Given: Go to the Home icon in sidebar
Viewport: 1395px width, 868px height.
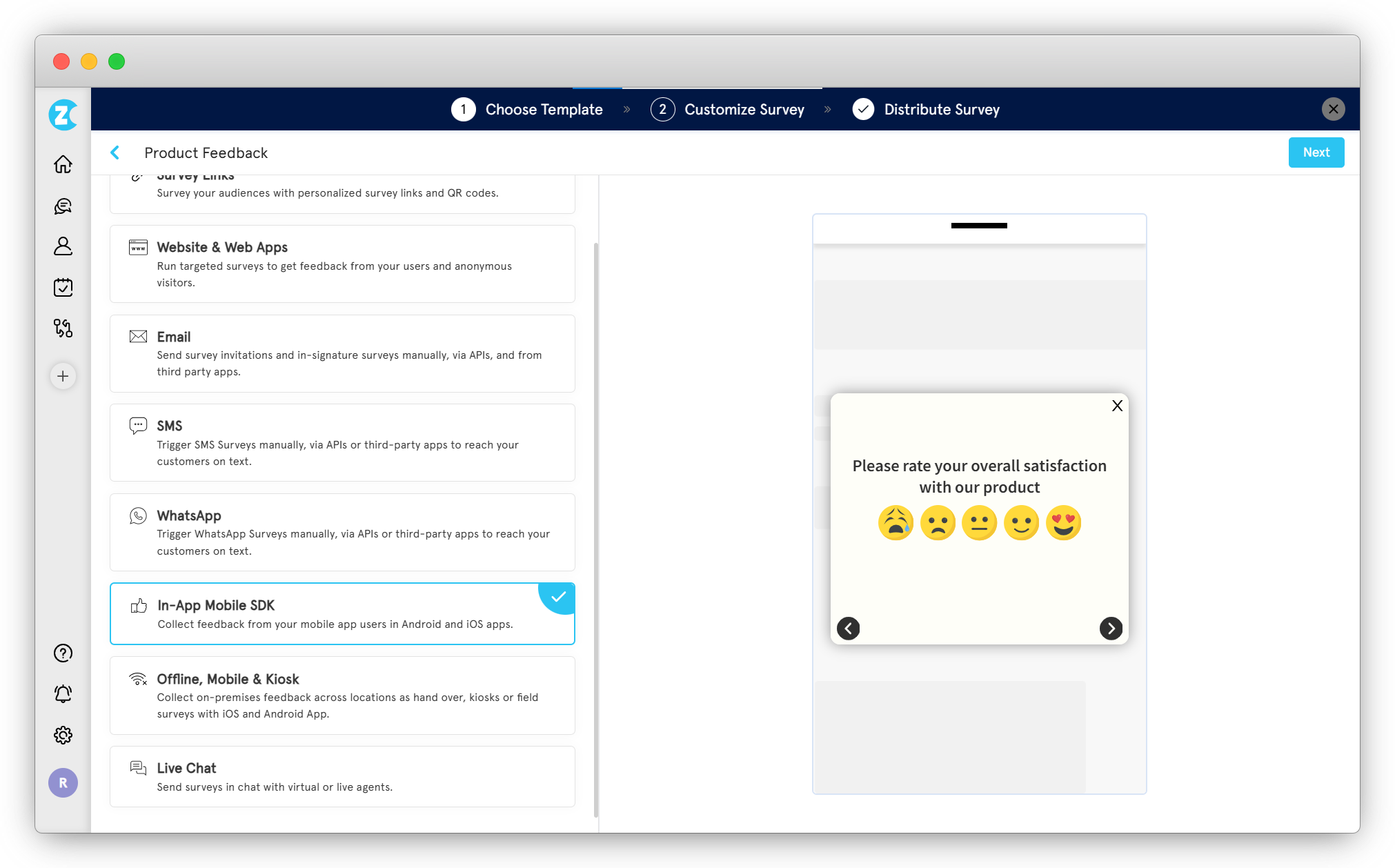Looking at the screenshot, I should pos(63,164).
